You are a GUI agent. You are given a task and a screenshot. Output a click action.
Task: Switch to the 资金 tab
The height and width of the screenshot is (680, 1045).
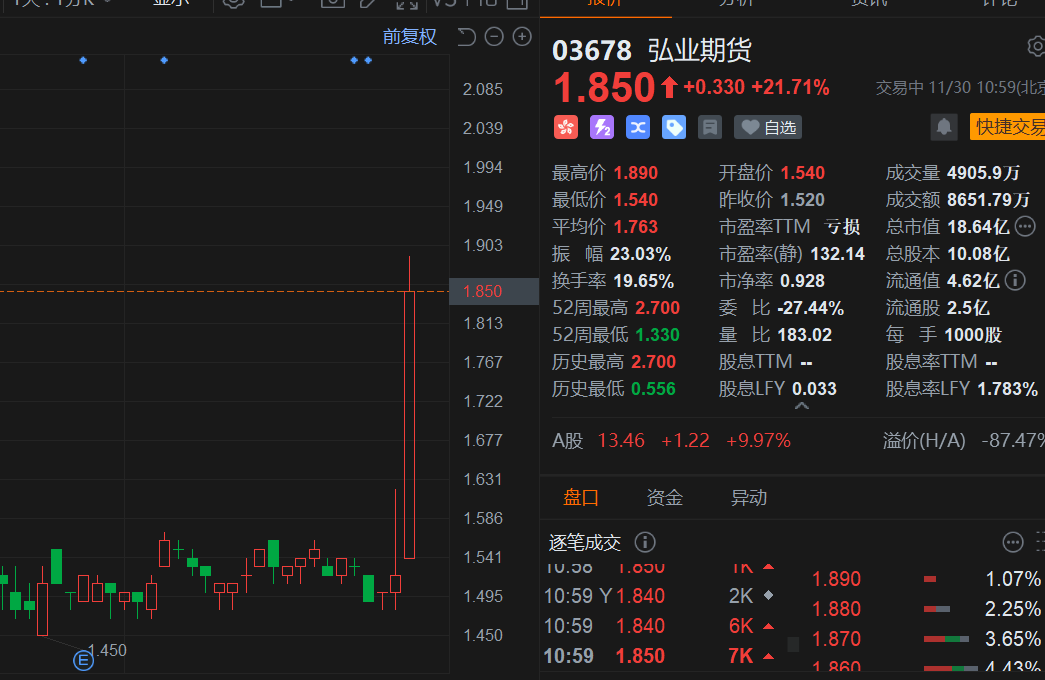664,497
